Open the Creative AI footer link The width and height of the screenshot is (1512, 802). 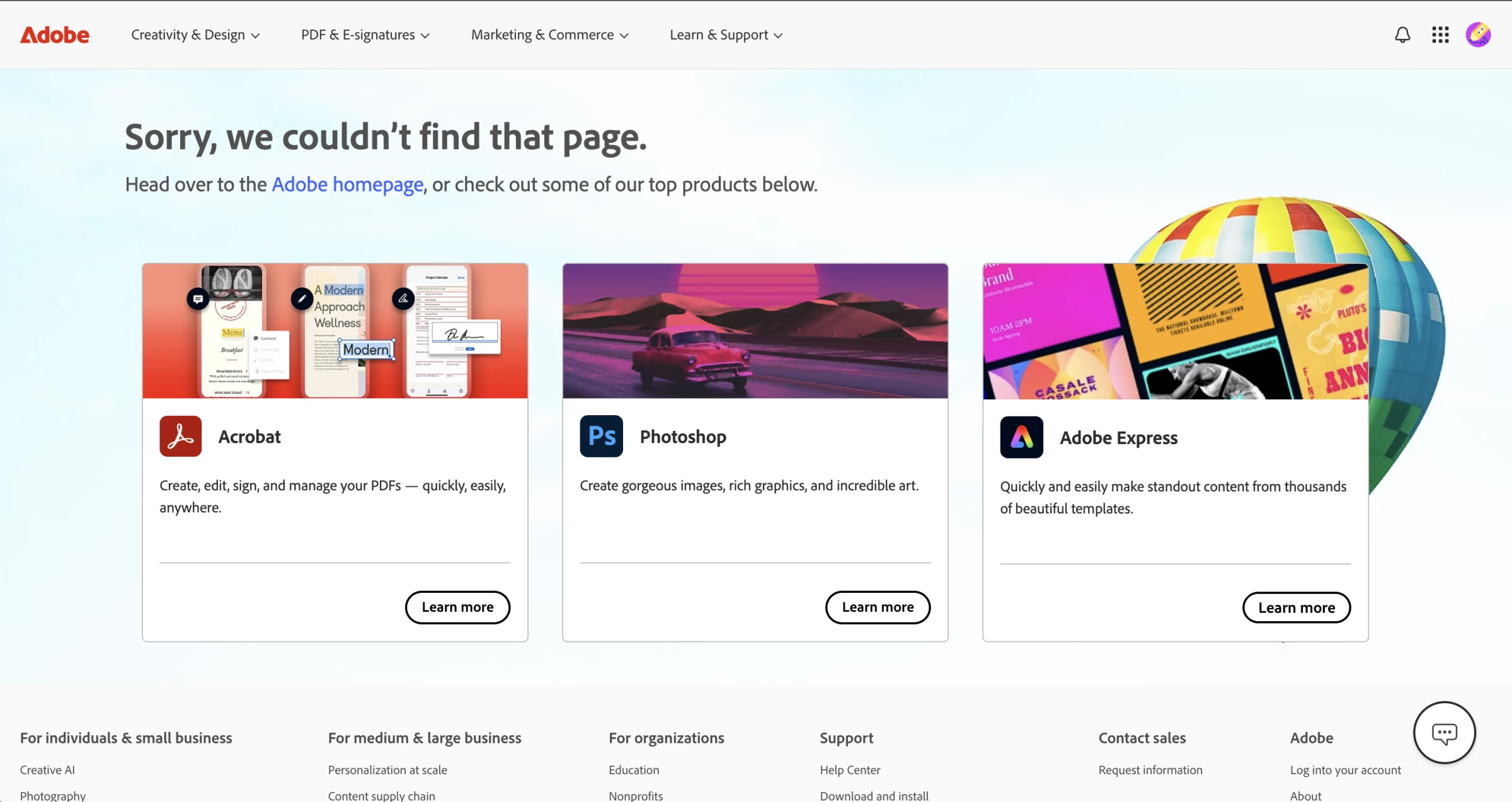point(47,770)
